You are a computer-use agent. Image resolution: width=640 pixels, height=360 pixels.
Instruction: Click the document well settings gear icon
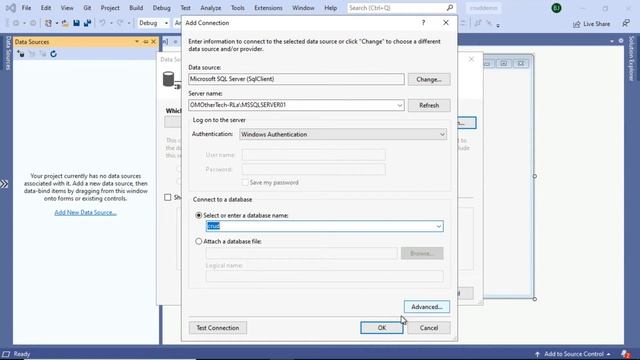[621, 41]
